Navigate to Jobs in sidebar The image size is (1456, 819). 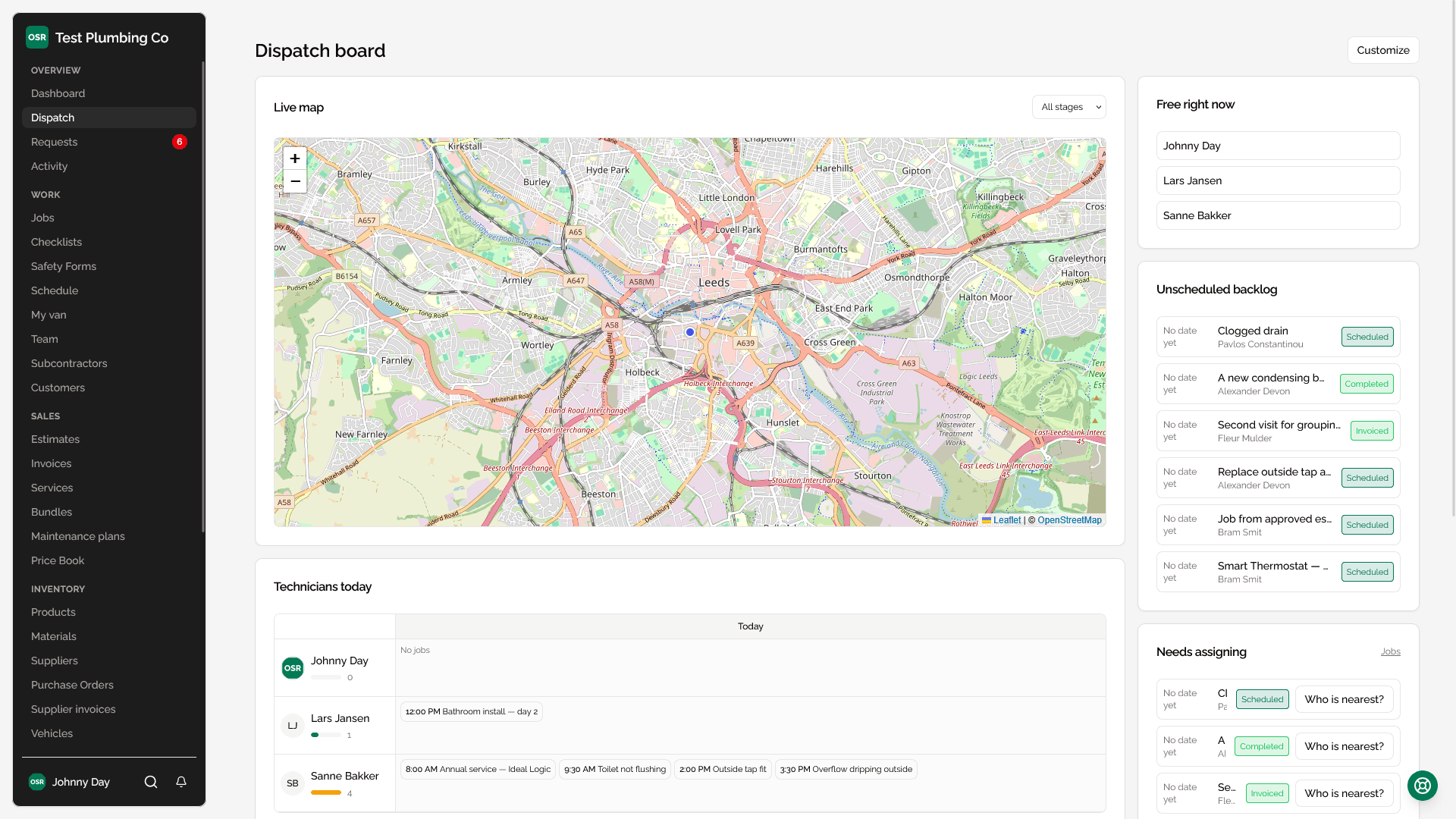tap(109, 218)
